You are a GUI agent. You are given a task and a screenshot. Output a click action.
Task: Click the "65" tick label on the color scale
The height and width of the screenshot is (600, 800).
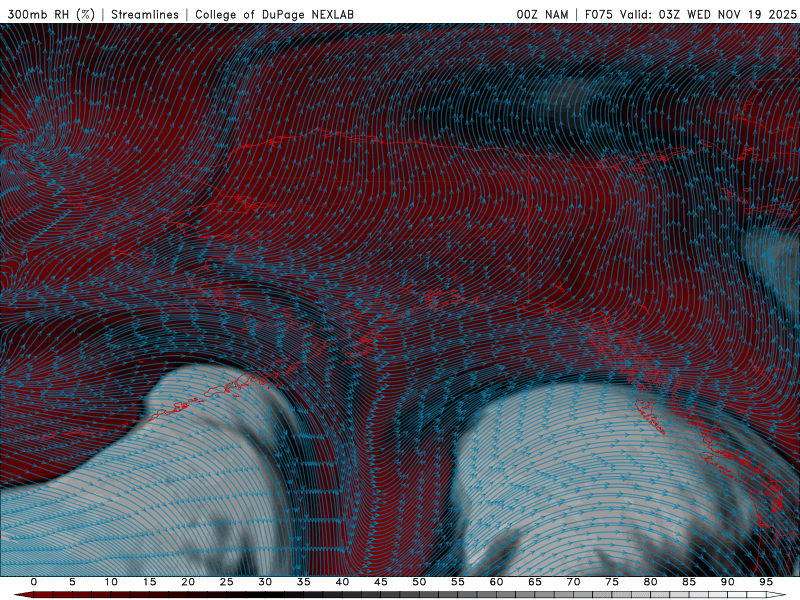535,582
